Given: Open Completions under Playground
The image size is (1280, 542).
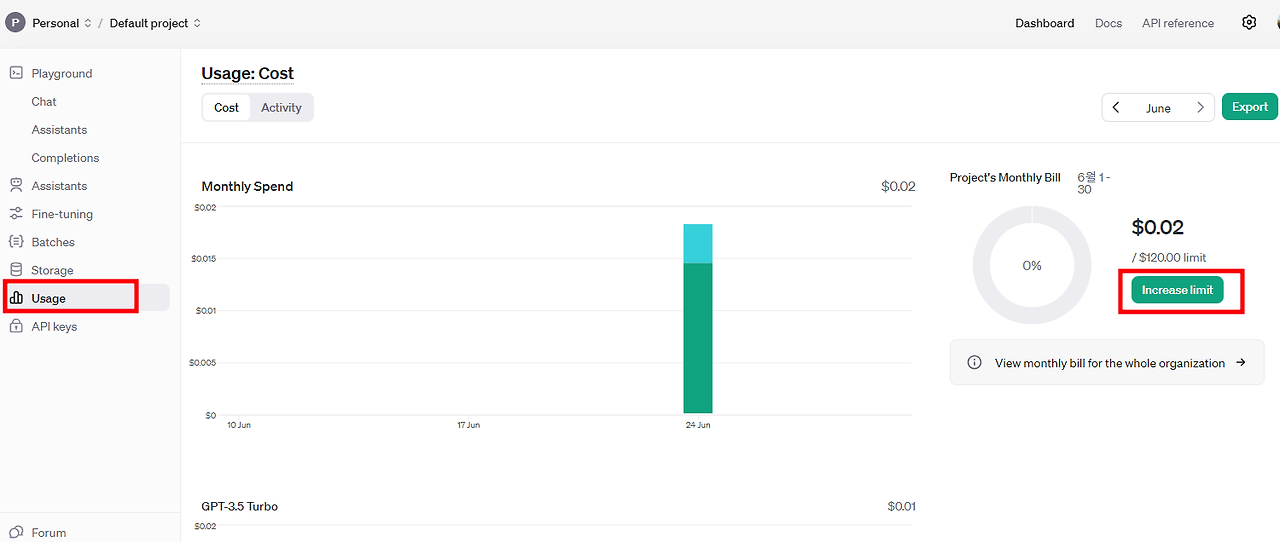Looking at the screenshot, I should point(65,157).
